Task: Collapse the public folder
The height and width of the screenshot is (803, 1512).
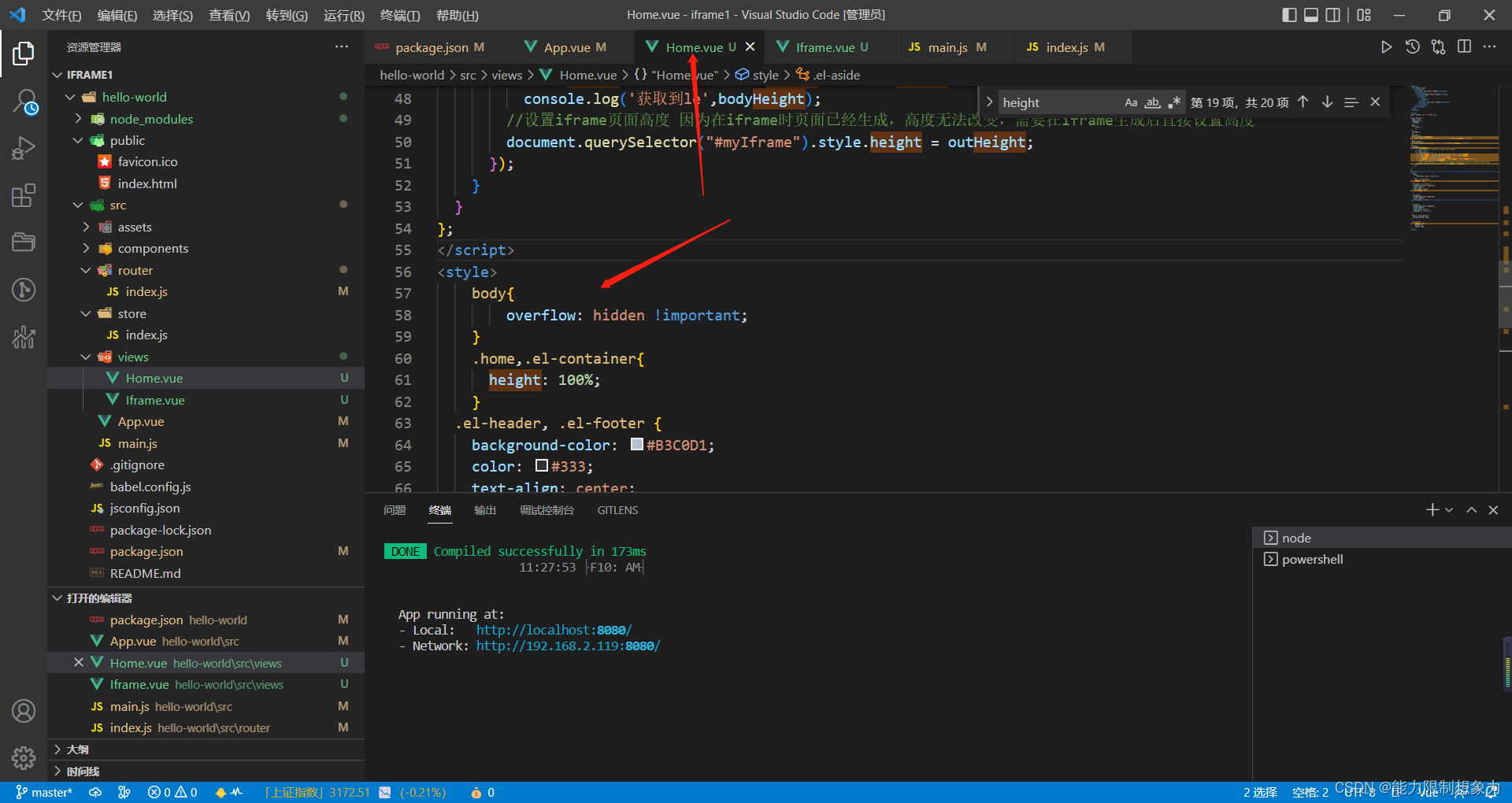Action: coord(78,140)
